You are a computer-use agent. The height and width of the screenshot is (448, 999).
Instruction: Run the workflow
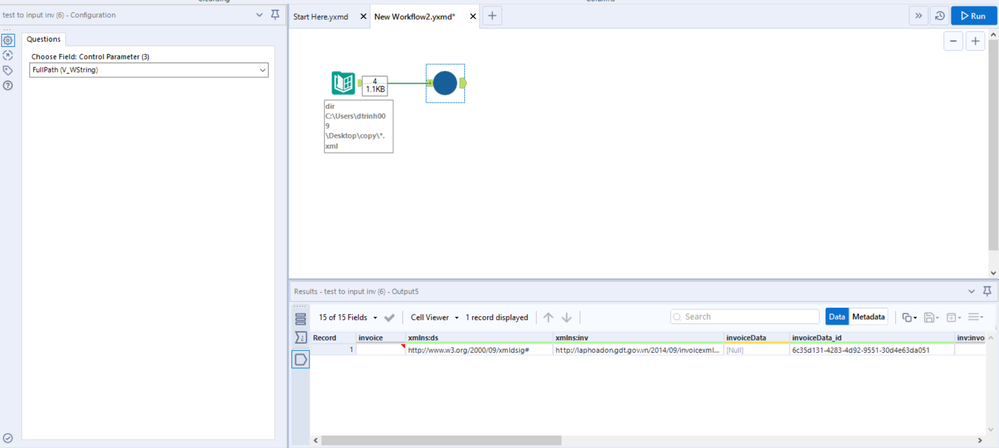(x=973, y=16)
